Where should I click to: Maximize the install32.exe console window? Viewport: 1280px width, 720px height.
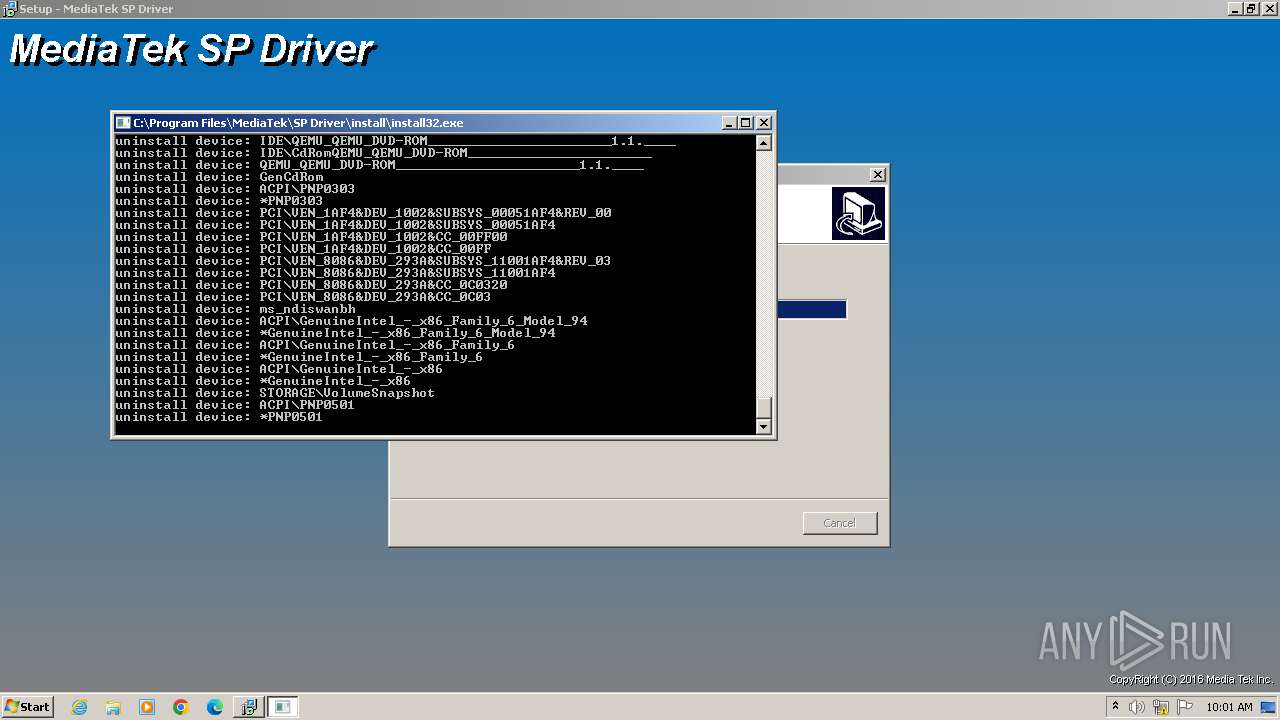(x=745, y=123)
